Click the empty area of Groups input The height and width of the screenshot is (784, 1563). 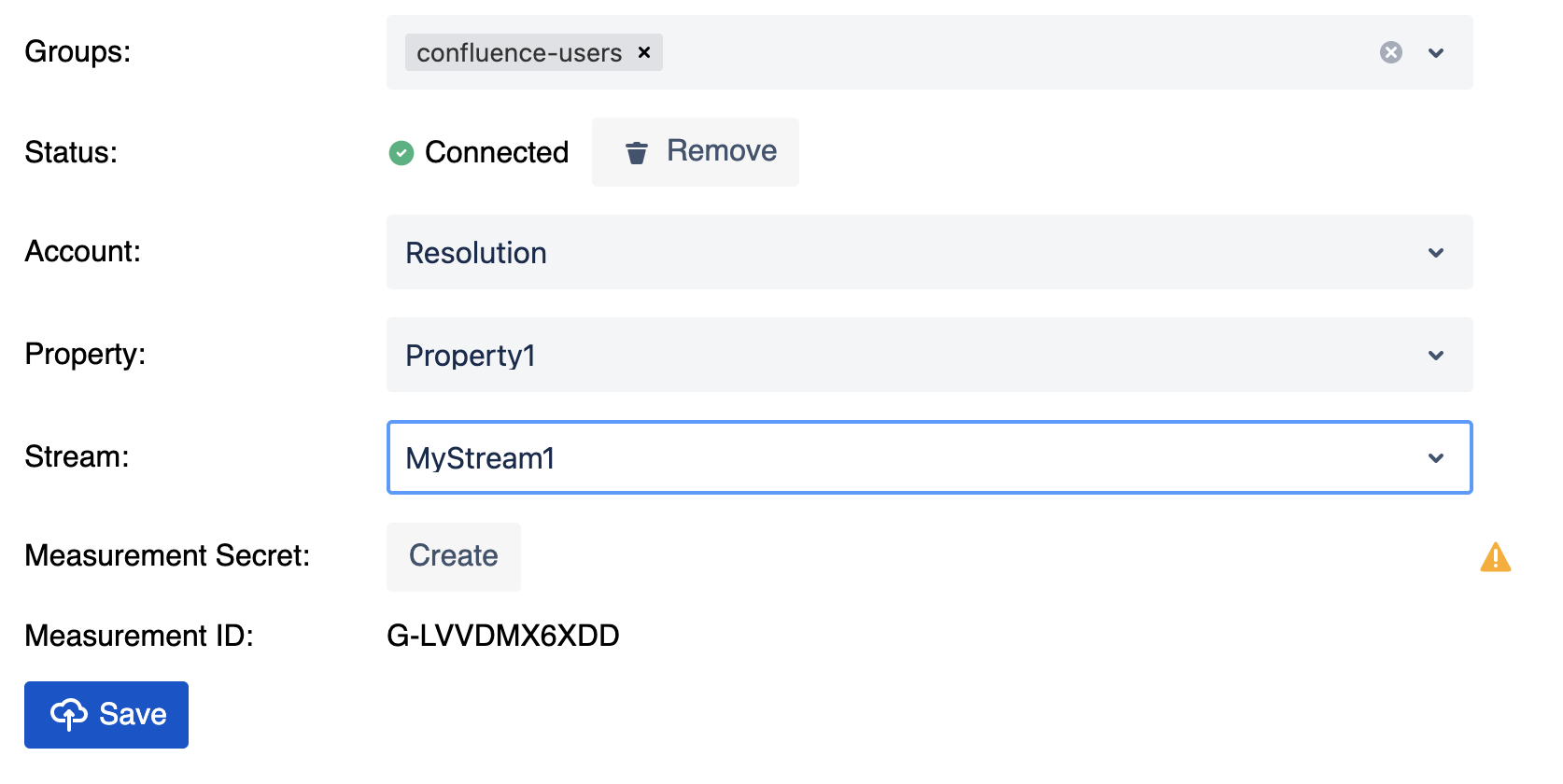1018,52
